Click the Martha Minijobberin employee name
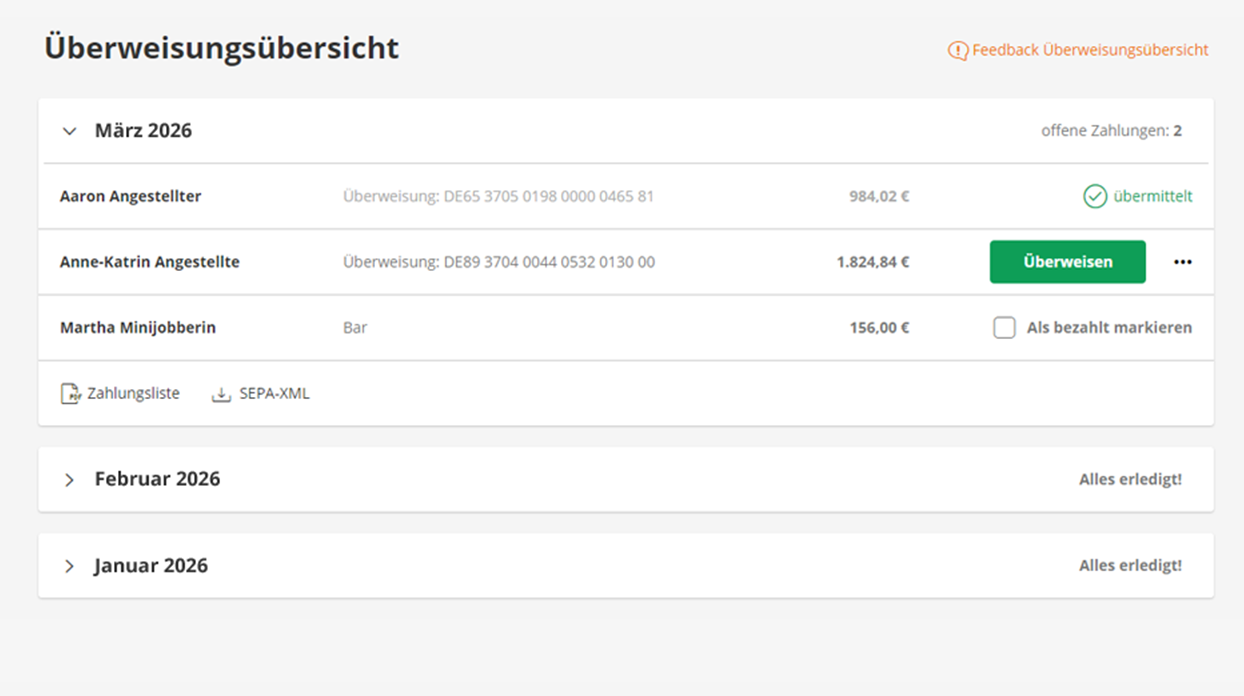This screenshot has height=696, width=1244. [137, 328]
